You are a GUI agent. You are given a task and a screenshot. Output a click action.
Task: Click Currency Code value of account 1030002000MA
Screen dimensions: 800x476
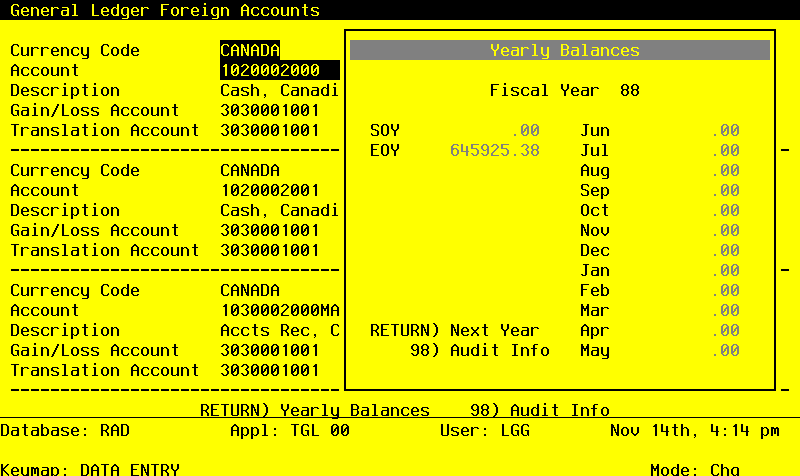(250, 290)
